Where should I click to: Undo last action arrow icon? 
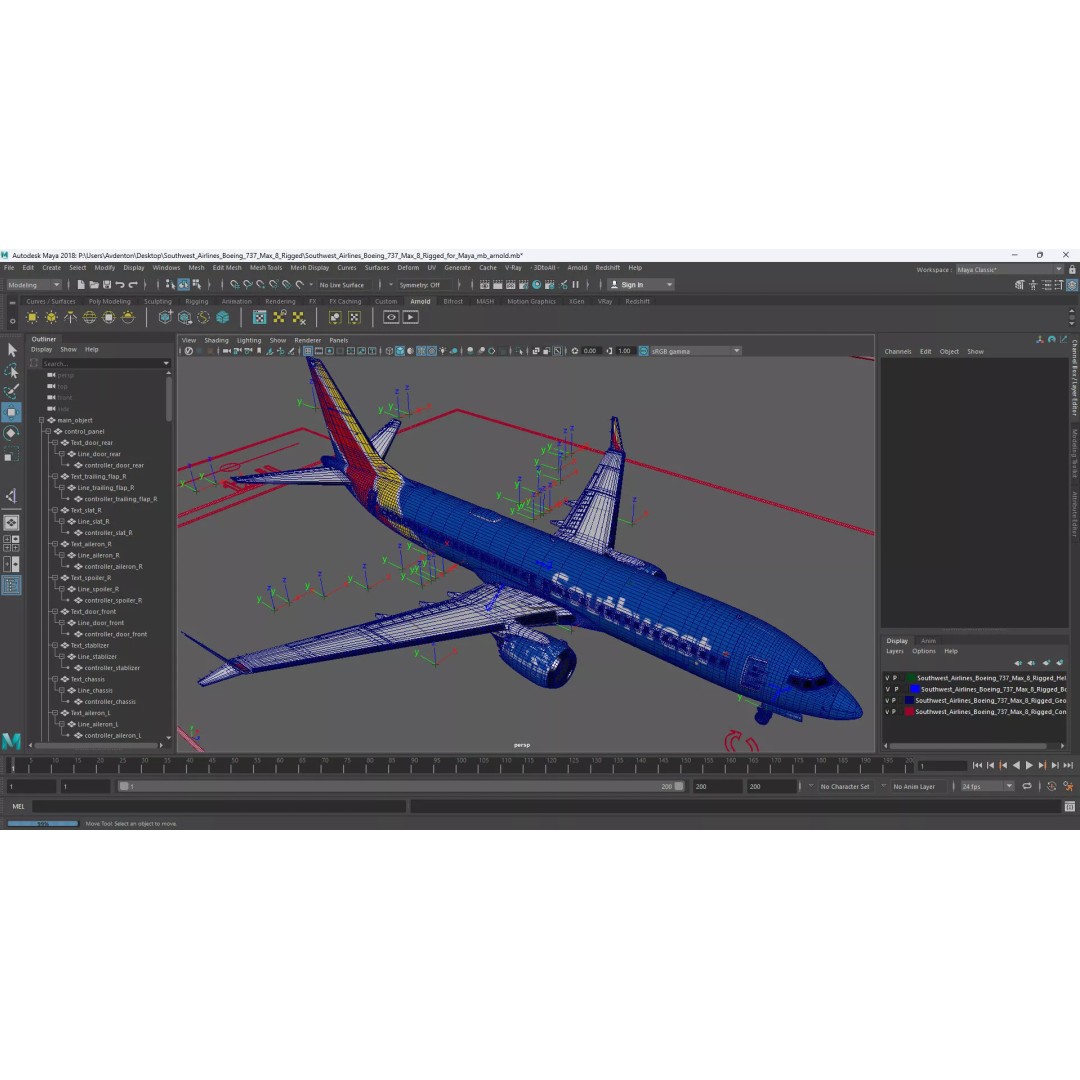pyautogui.click(x=120, y=284)
